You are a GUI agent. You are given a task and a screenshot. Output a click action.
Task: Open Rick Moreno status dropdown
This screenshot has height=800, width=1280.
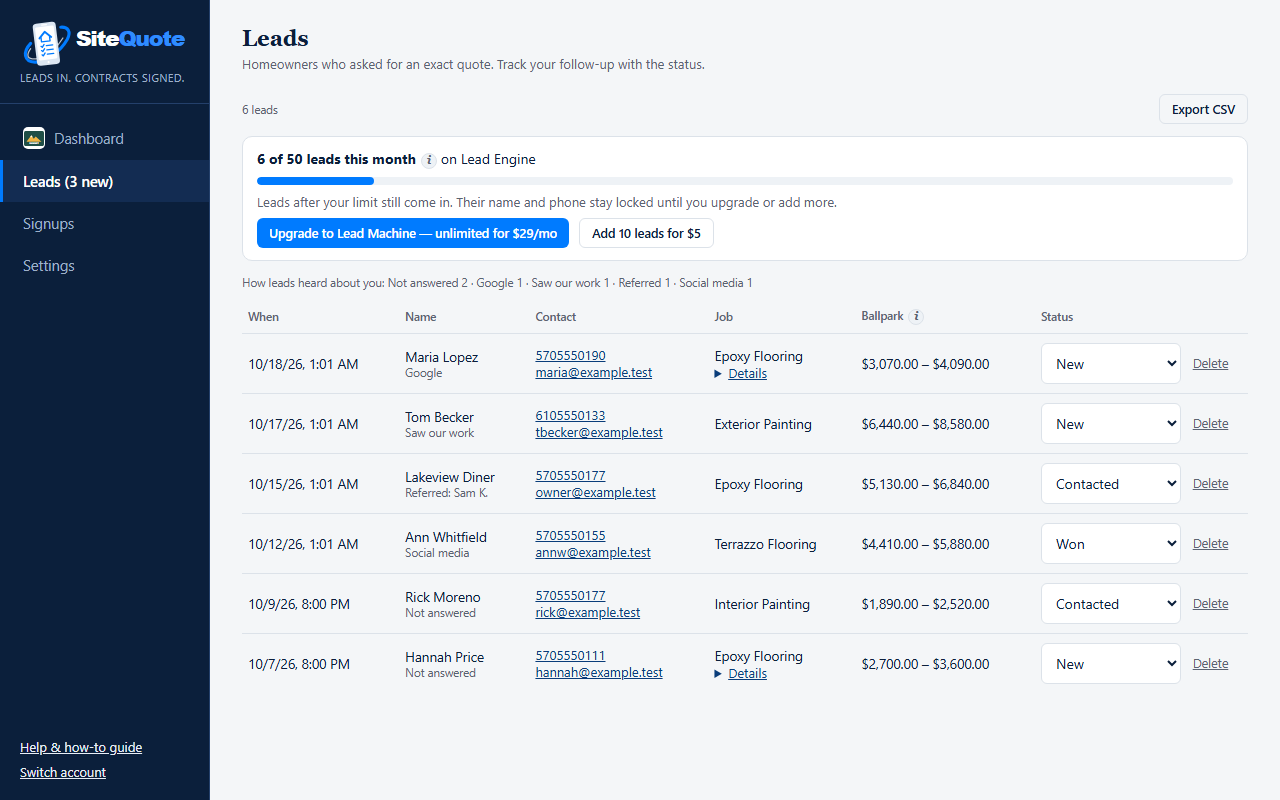pyautogui.click(x=1111, y=604)
